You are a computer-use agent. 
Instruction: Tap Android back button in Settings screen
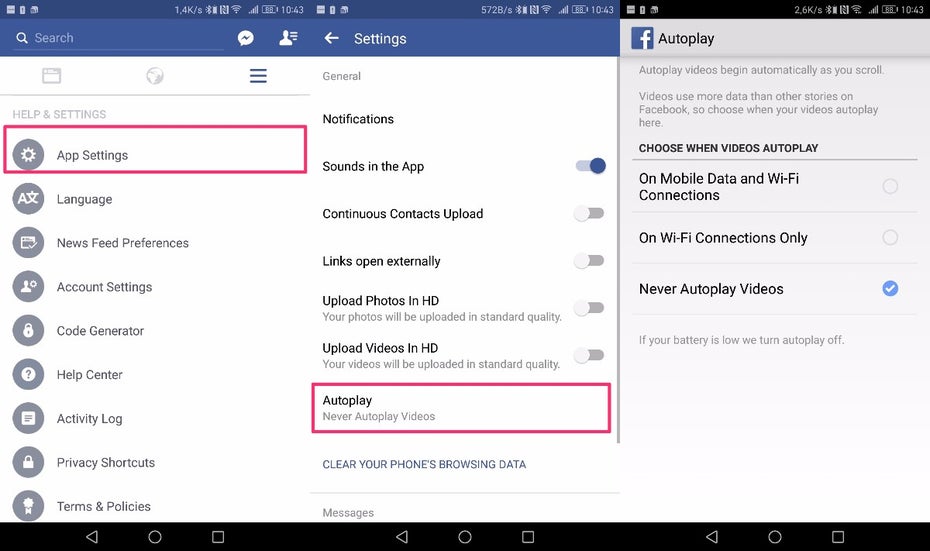402,537
